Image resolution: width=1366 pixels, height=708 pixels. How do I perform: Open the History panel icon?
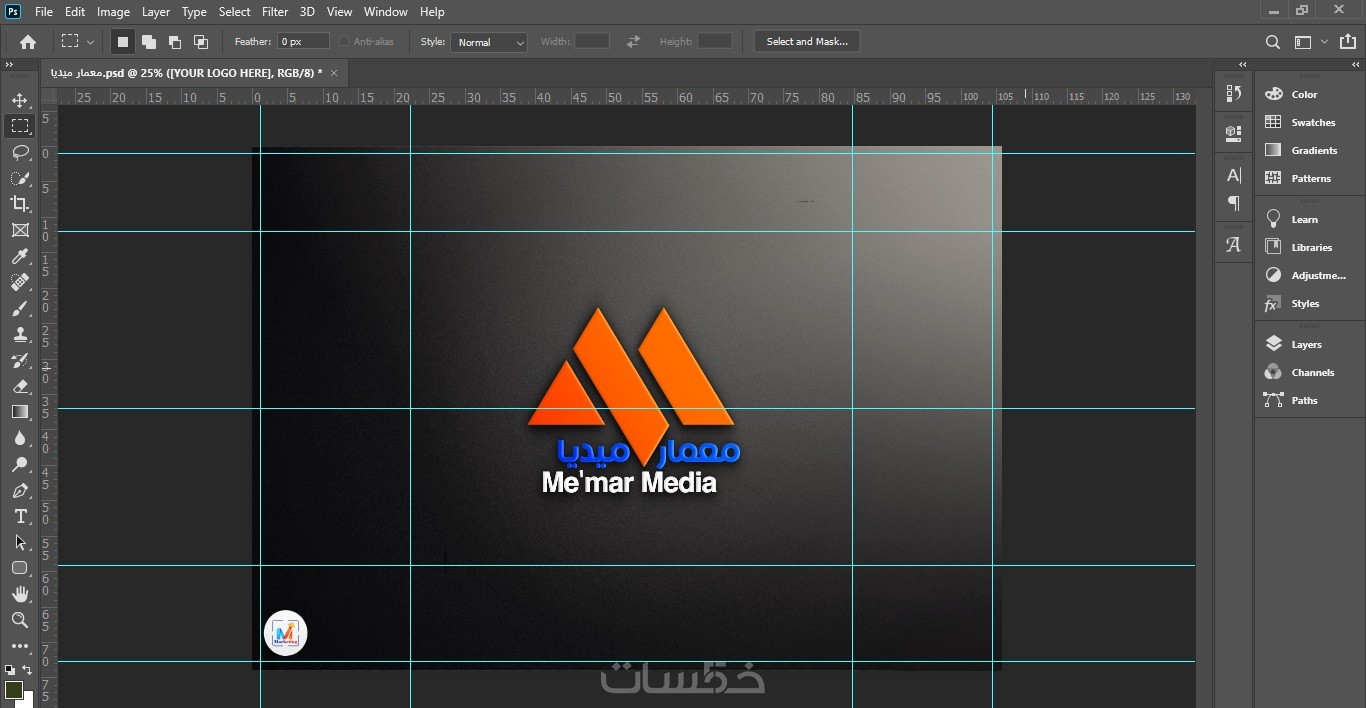[x=1234, y=94]
